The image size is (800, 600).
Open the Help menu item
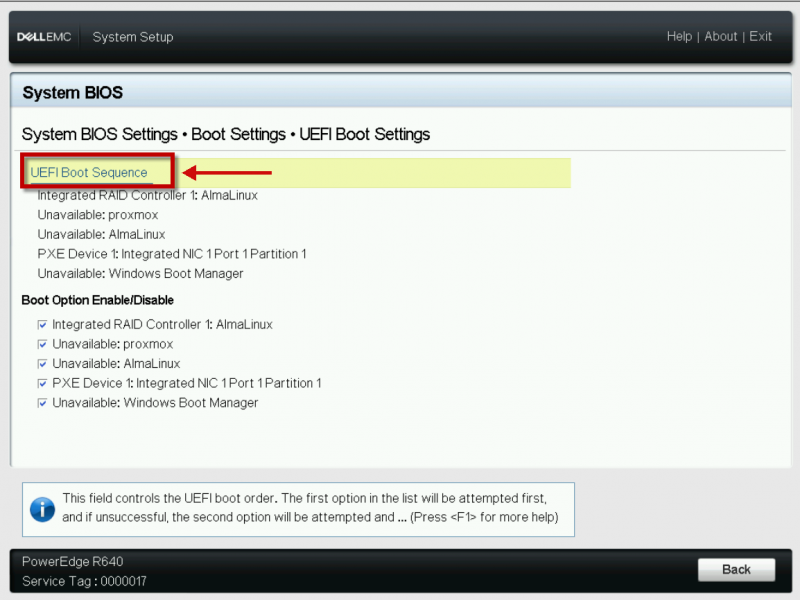click(x=679, y=36)
